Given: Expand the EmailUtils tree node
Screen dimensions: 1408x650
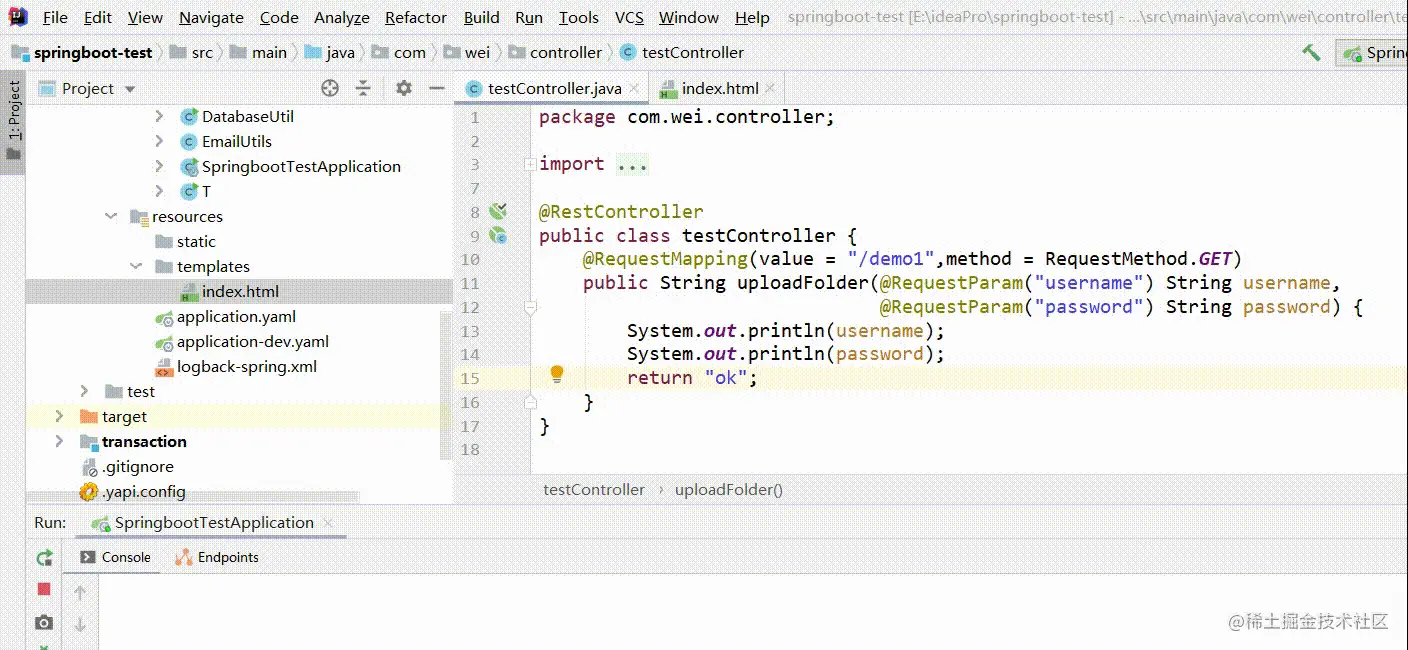Looking at the screenshot, I should click(x=159, y=141).
